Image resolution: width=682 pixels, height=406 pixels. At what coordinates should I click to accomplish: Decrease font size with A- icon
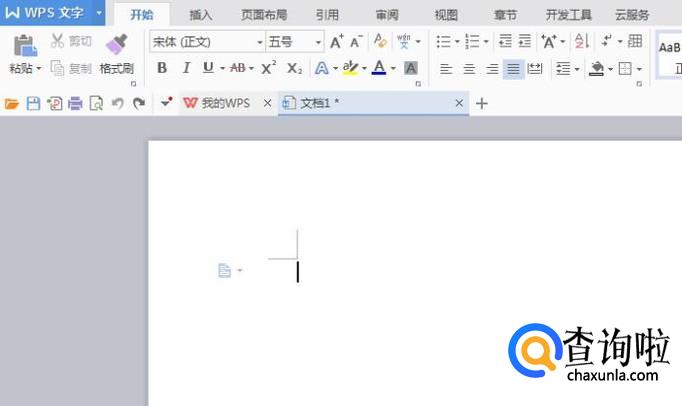pyautogui.click(x=356, y=41)
